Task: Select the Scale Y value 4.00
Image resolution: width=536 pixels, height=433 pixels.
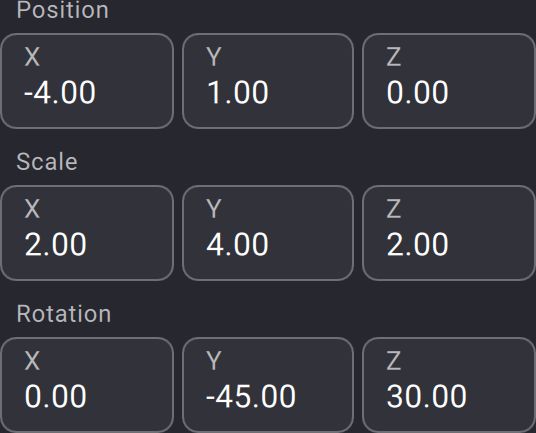Action: pyautogui.click(x=237, y=244)
